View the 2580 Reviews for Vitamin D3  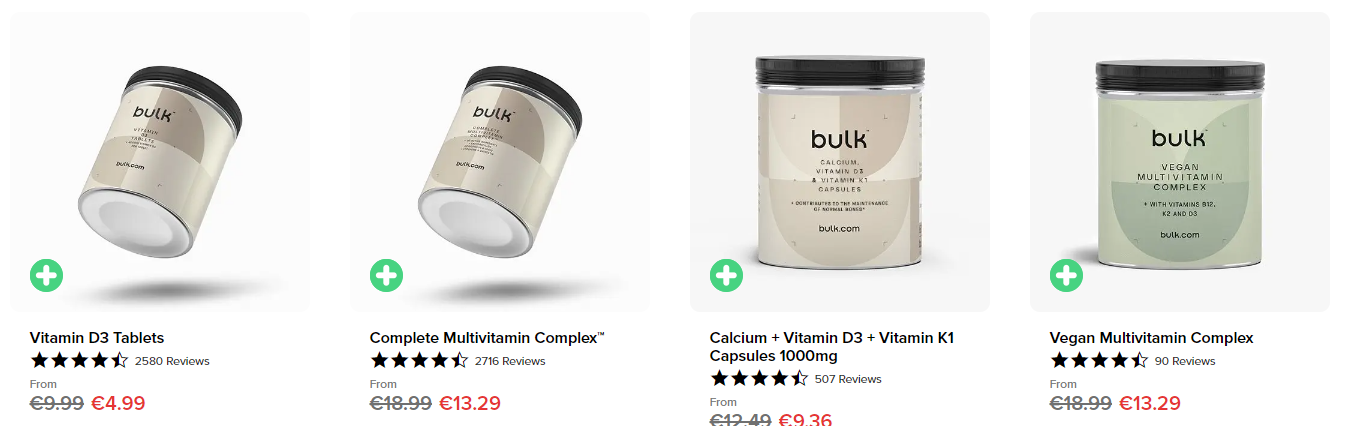point(172,361)
